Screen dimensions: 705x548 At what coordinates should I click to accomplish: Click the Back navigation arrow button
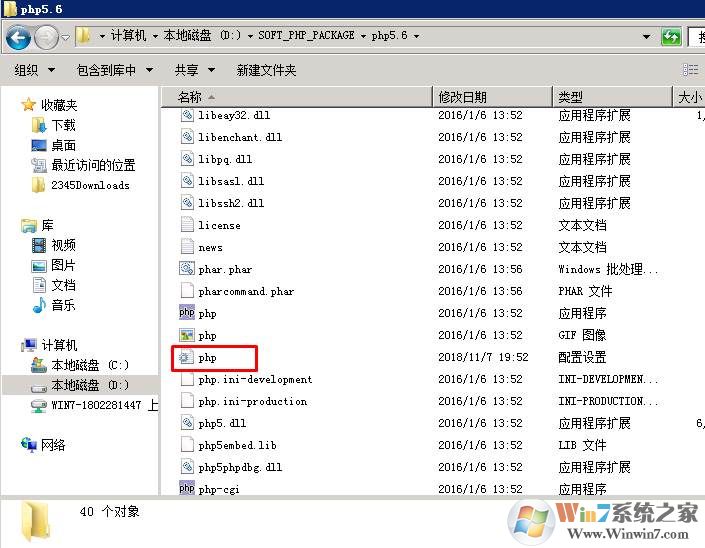pos(18,37)
